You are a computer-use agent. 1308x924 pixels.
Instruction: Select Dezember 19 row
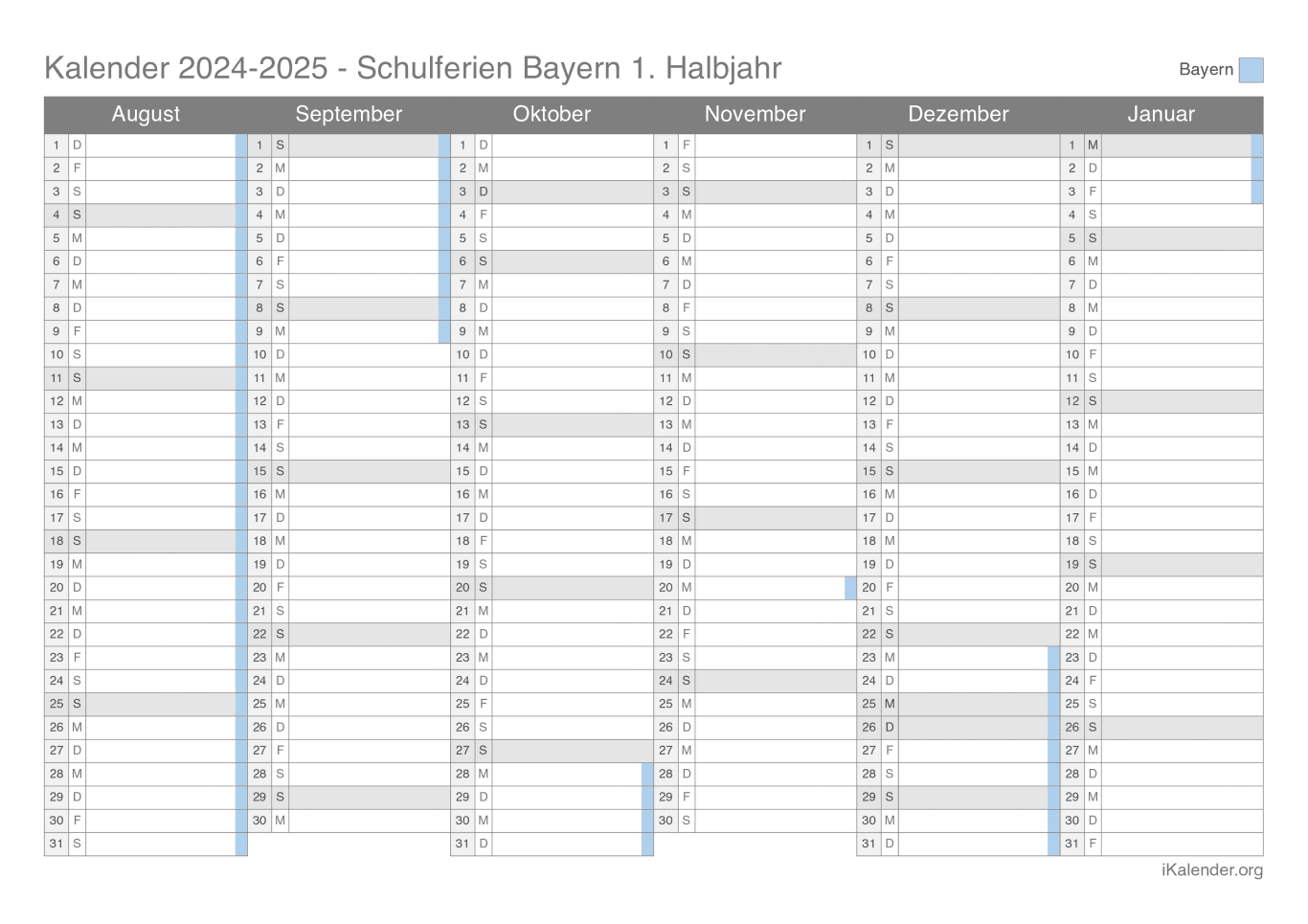(x=958, y=564)
